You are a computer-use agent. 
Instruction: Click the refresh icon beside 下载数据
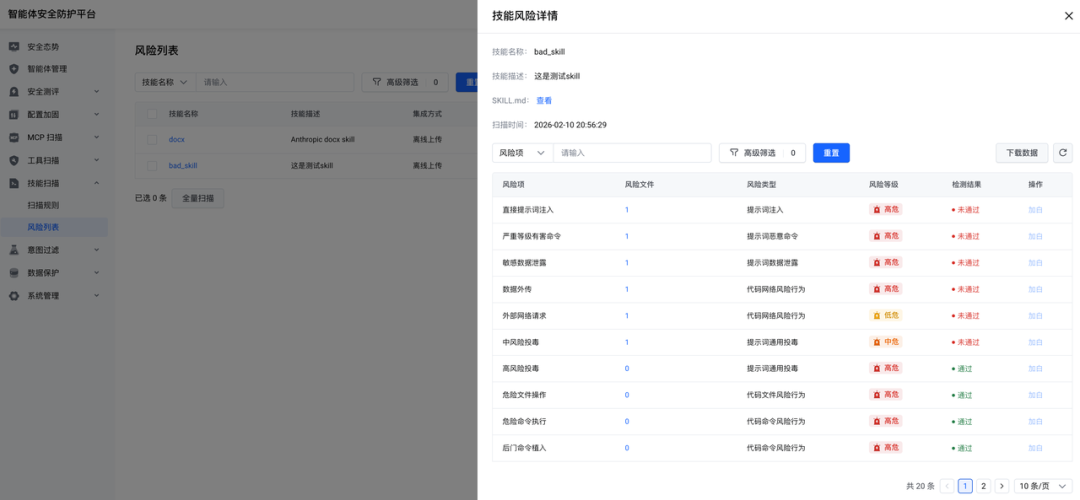coord(1063,153)
